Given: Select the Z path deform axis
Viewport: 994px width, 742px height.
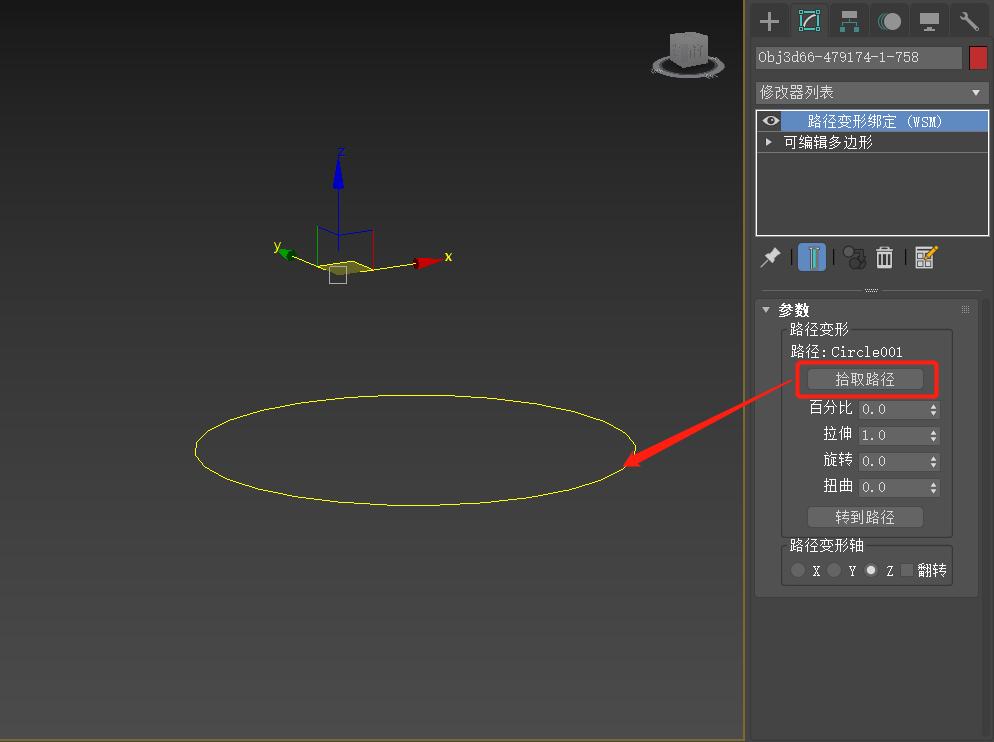Looking at the screenshot, I should tap(871, 570).
